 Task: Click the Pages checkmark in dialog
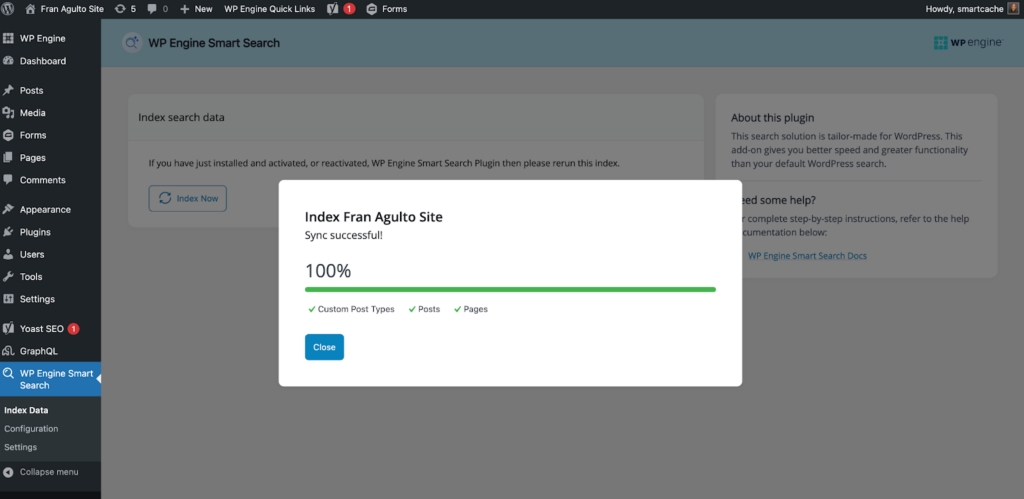point(458,310)
